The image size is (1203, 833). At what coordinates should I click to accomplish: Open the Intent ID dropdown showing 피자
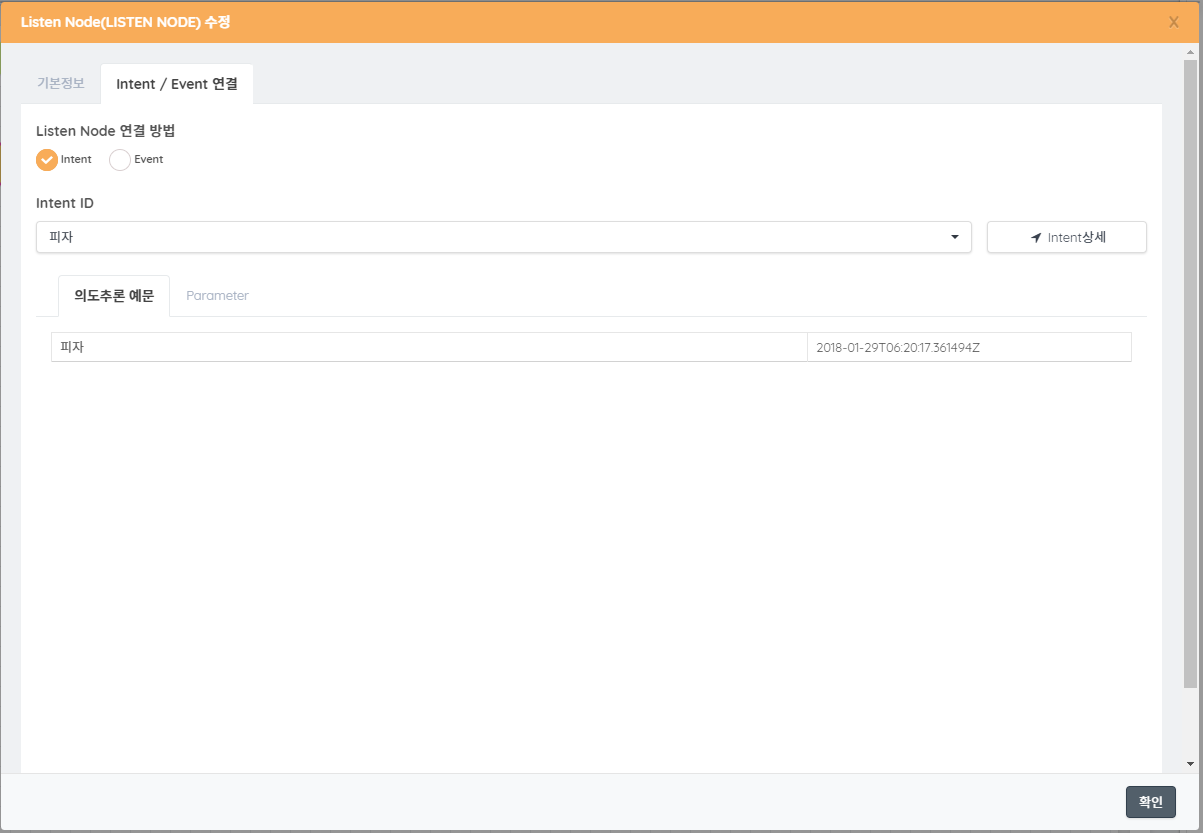click(504, 237)
